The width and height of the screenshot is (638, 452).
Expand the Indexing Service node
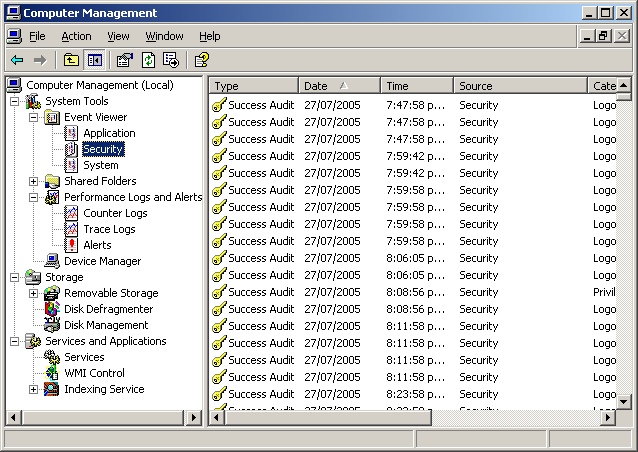33,389
